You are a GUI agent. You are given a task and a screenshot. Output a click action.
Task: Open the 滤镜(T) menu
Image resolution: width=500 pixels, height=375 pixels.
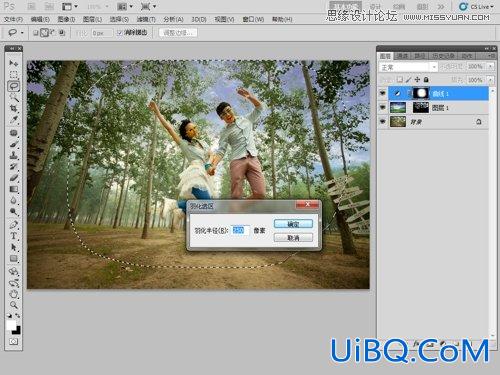coord(146,20)
